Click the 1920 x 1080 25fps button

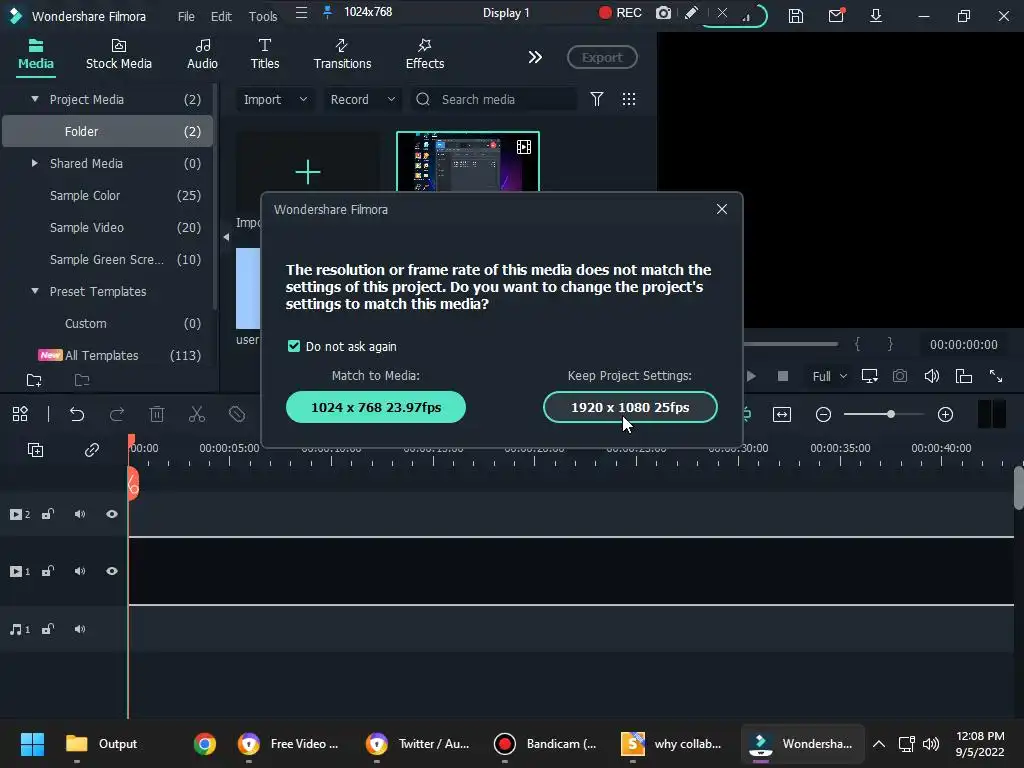(x=630, y=407)
